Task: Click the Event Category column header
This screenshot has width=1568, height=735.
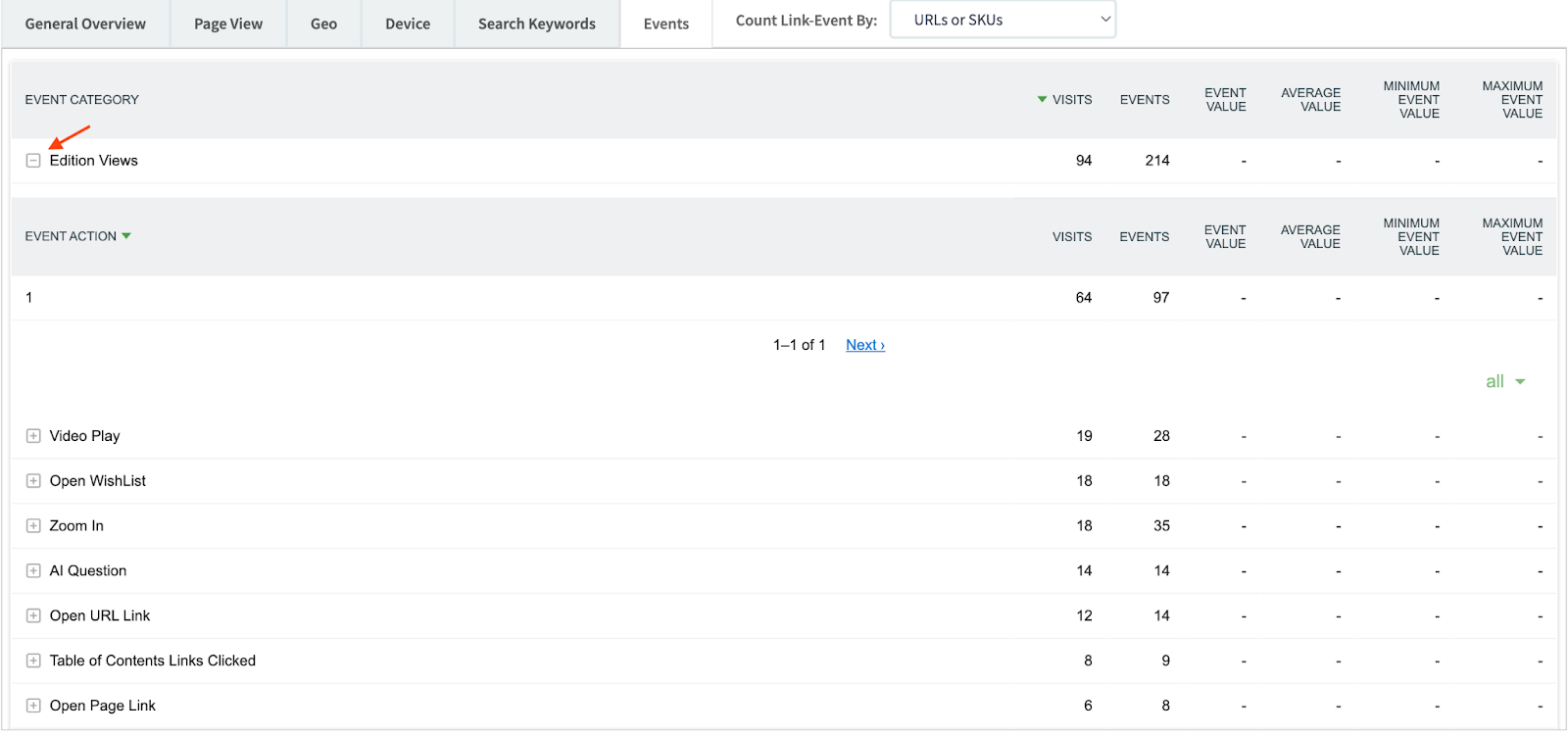Action: [x=81, y=100]
